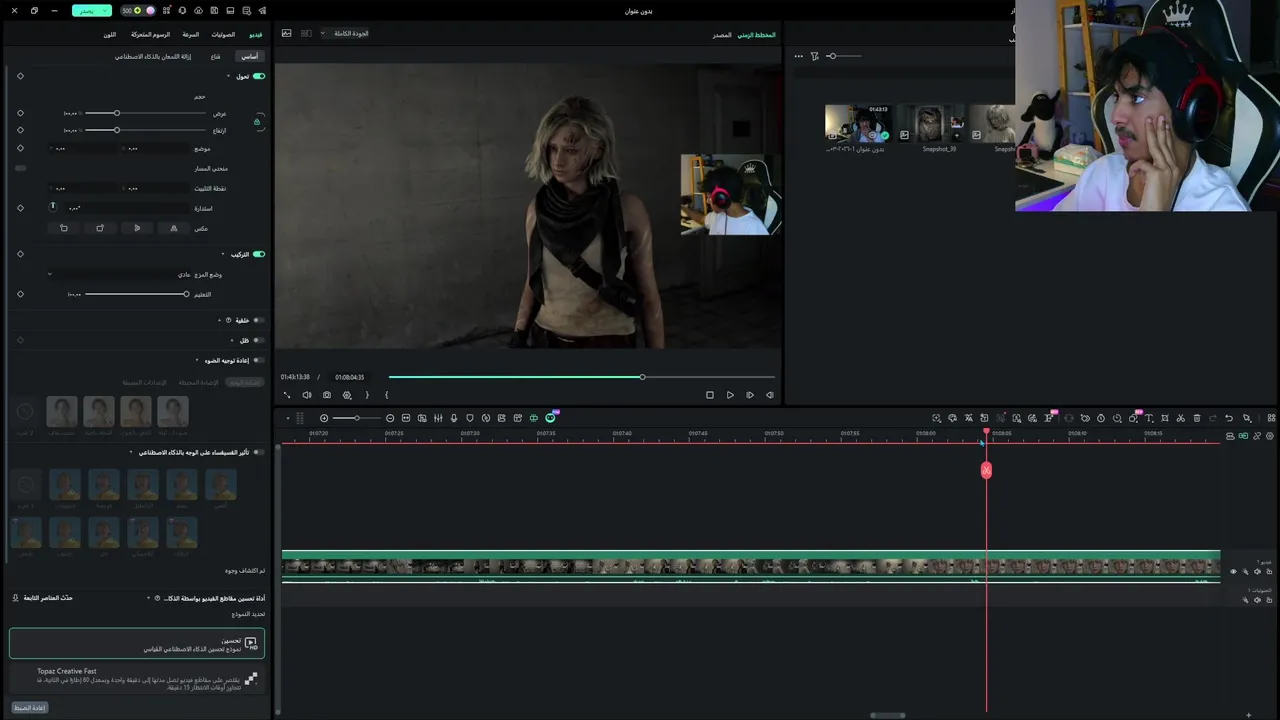Collapse the AI video enhancer section arrow
The width and height of the screenshot is (1280, 720).
pyautogui.click(x=149, y=598)
